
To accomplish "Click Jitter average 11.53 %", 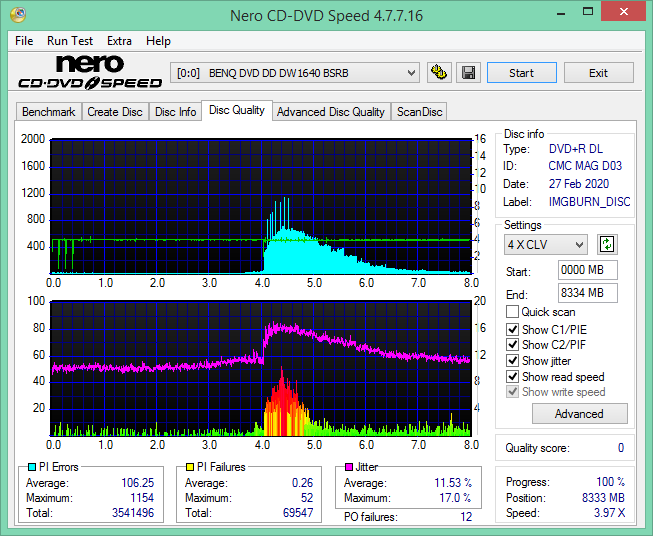I will [x=453, y=483].
